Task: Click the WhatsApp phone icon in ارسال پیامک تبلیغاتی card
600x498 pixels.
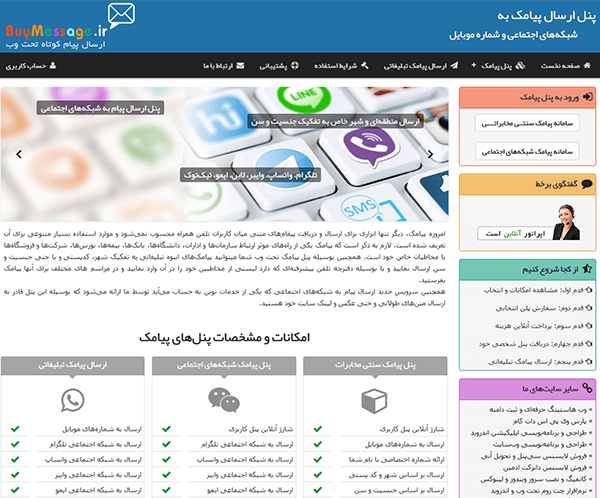Action: (x=73, y=400)
